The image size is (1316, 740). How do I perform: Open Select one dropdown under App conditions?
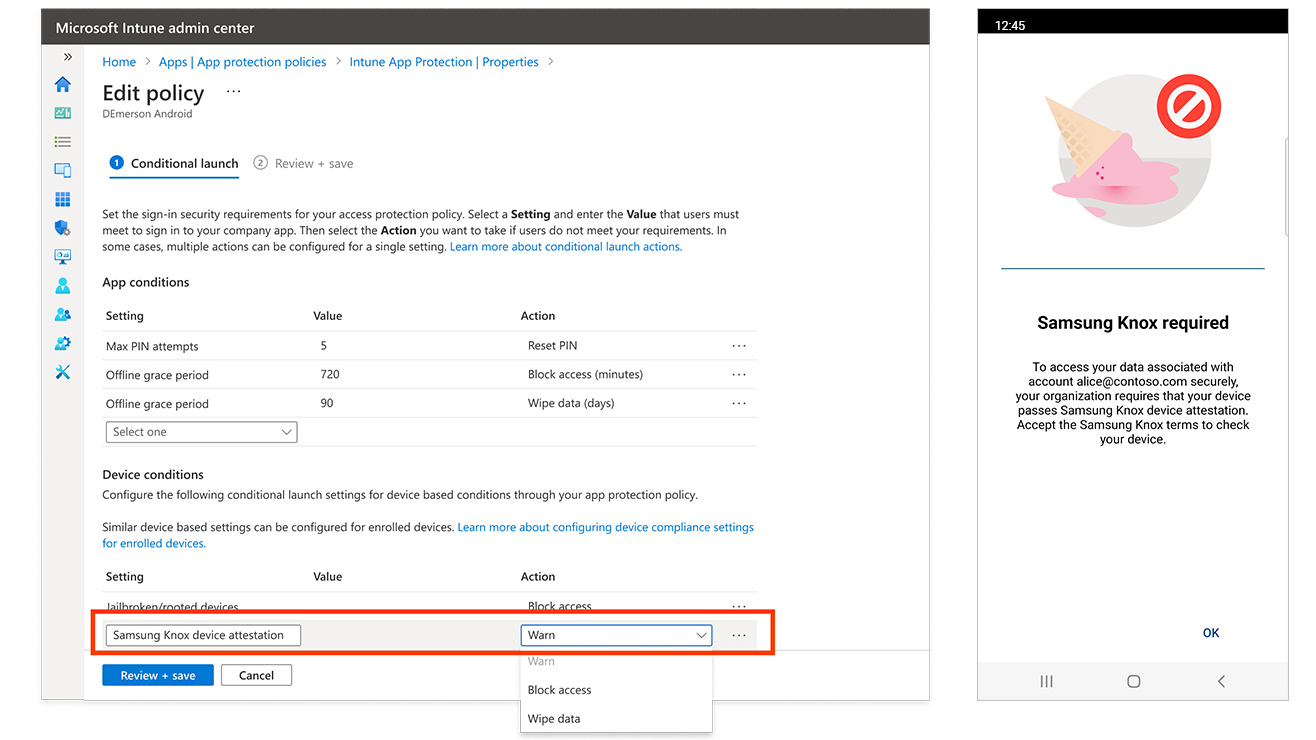[x=201, y=432]
